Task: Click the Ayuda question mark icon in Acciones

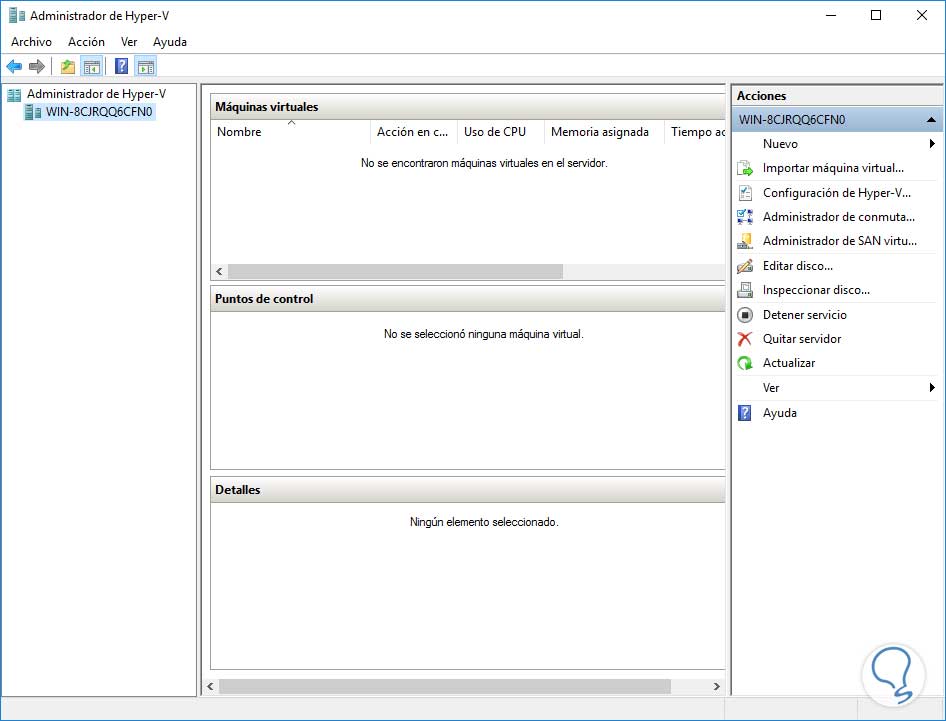Action: click(x=745, y=413)
